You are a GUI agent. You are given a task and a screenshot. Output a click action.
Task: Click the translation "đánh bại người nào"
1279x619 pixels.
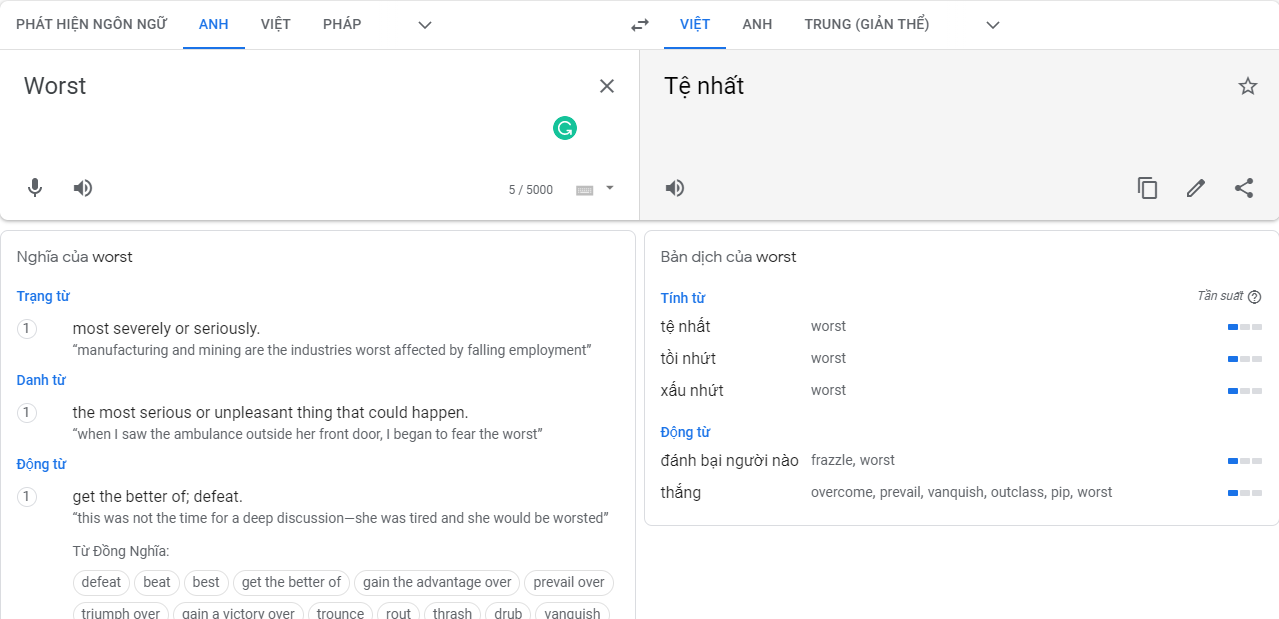point(730,461)
